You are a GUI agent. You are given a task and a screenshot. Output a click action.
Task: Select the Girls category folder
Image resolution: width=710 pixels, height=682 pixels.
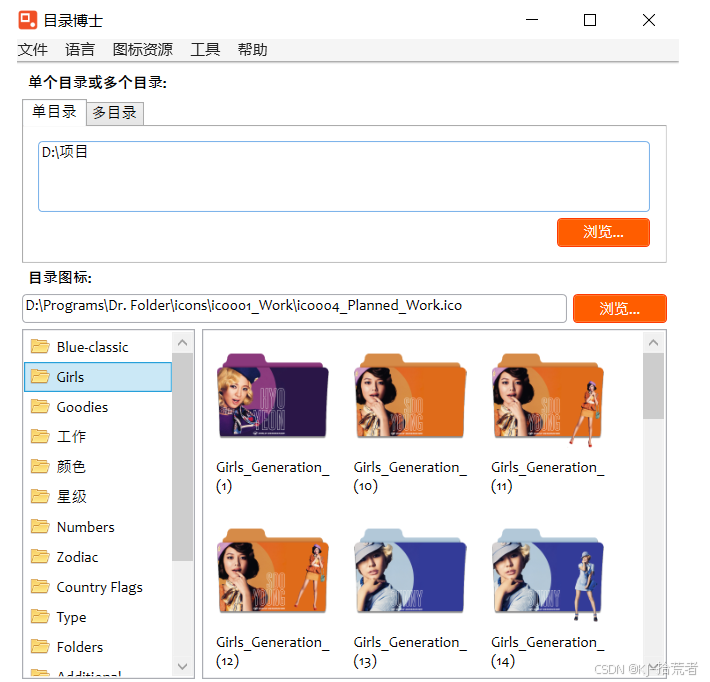tap(98, 377)
